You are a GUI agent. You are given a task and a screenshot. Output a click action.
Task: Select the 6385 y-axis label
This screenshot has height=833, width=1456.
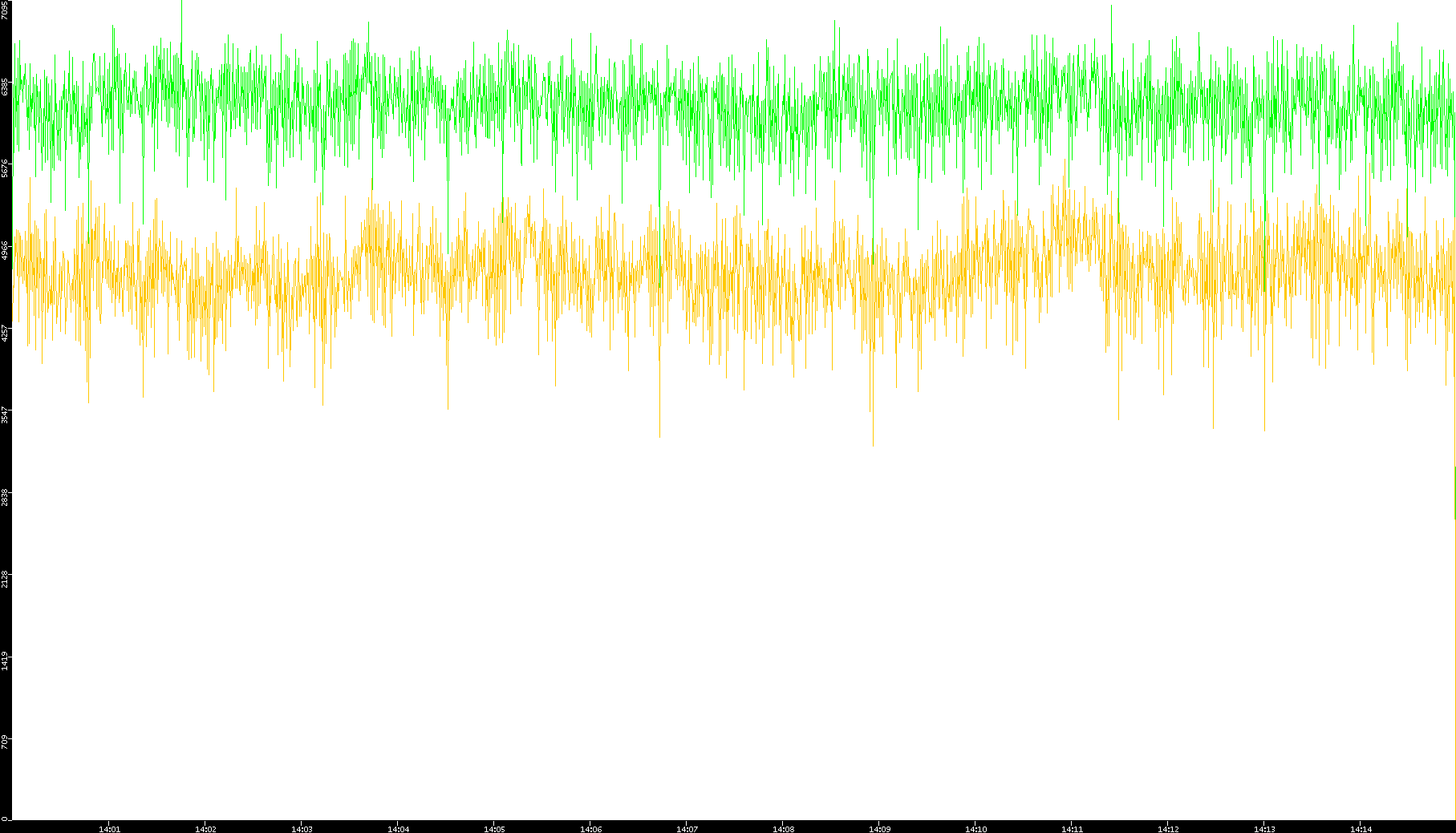pyautogui.click(x=6, y=87)
